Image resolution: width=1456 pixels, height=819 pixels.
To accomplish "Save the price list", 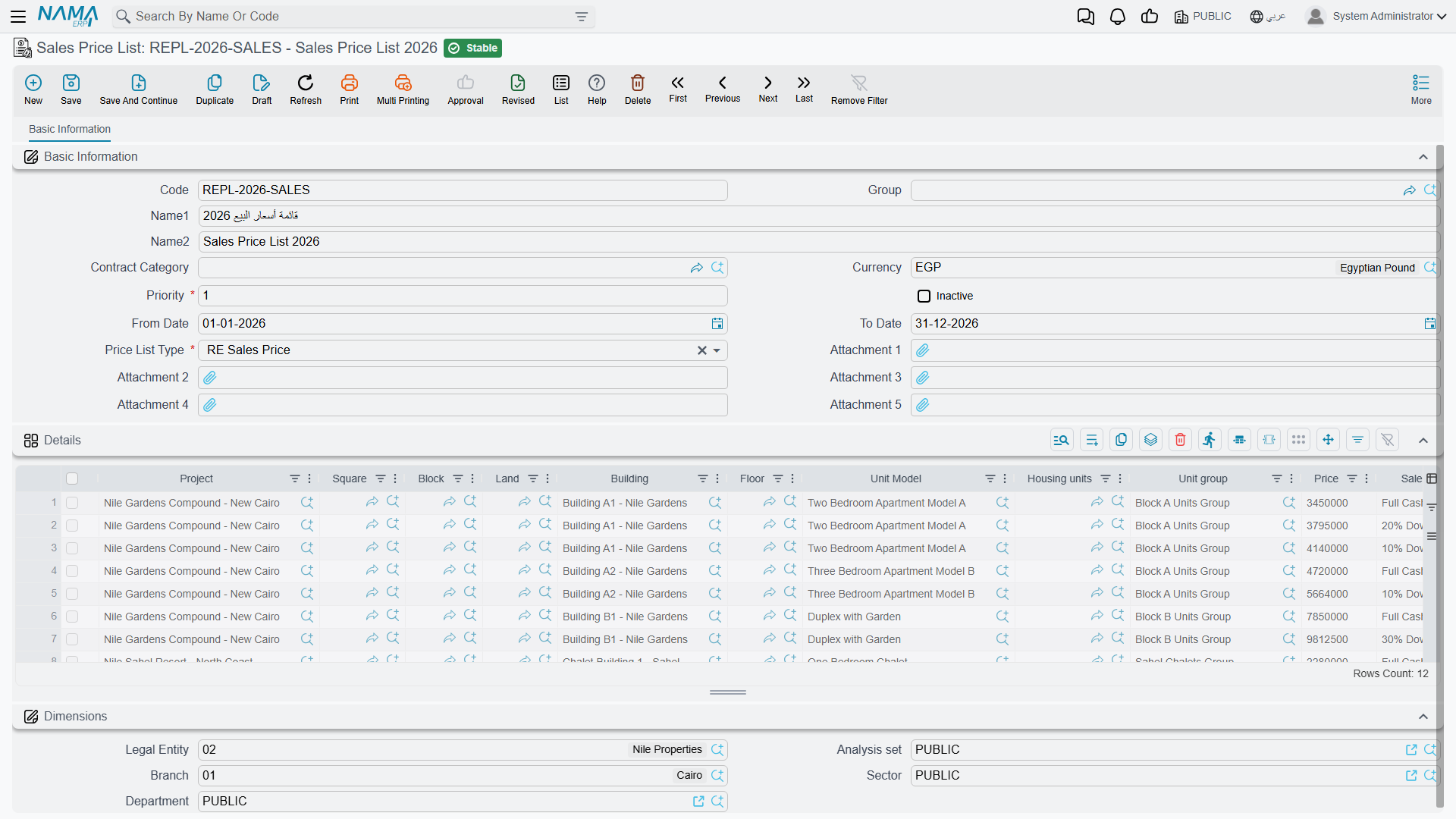I will (71, 89).
